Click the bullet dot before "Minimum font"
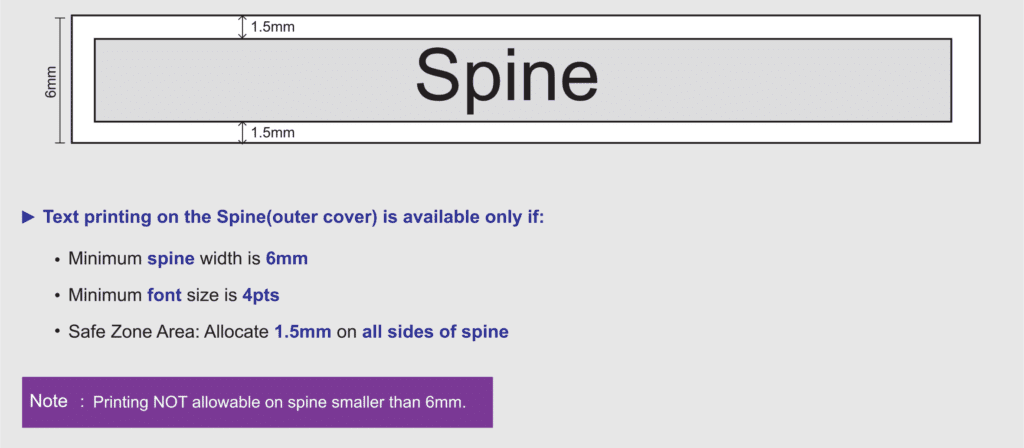This screenshot has height=448, width=1024. (x=57, y=296)
